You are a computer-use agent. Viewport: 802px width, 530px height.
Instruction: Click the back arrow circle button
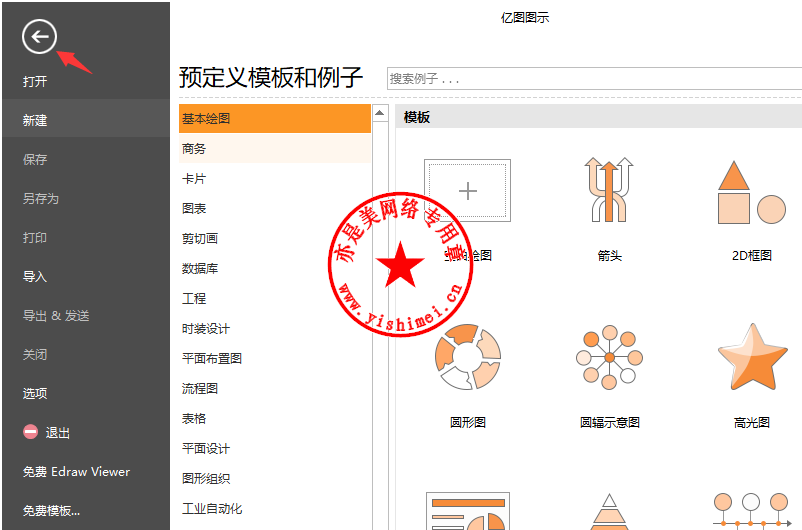(39, 36)
